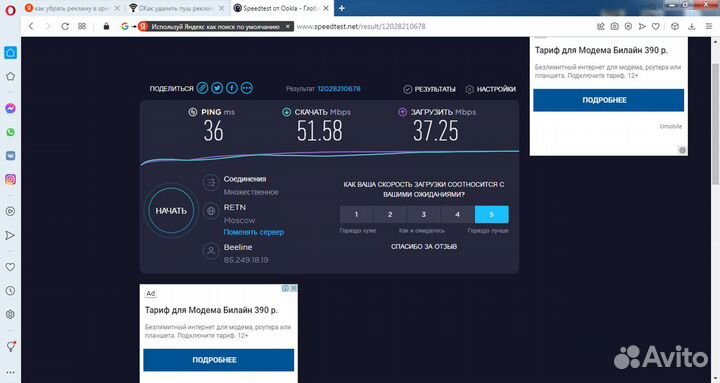This screenshot has height=383, width=720.
Task: Dismiss the Yandex default search prompt
Action: tap(288, 26)
